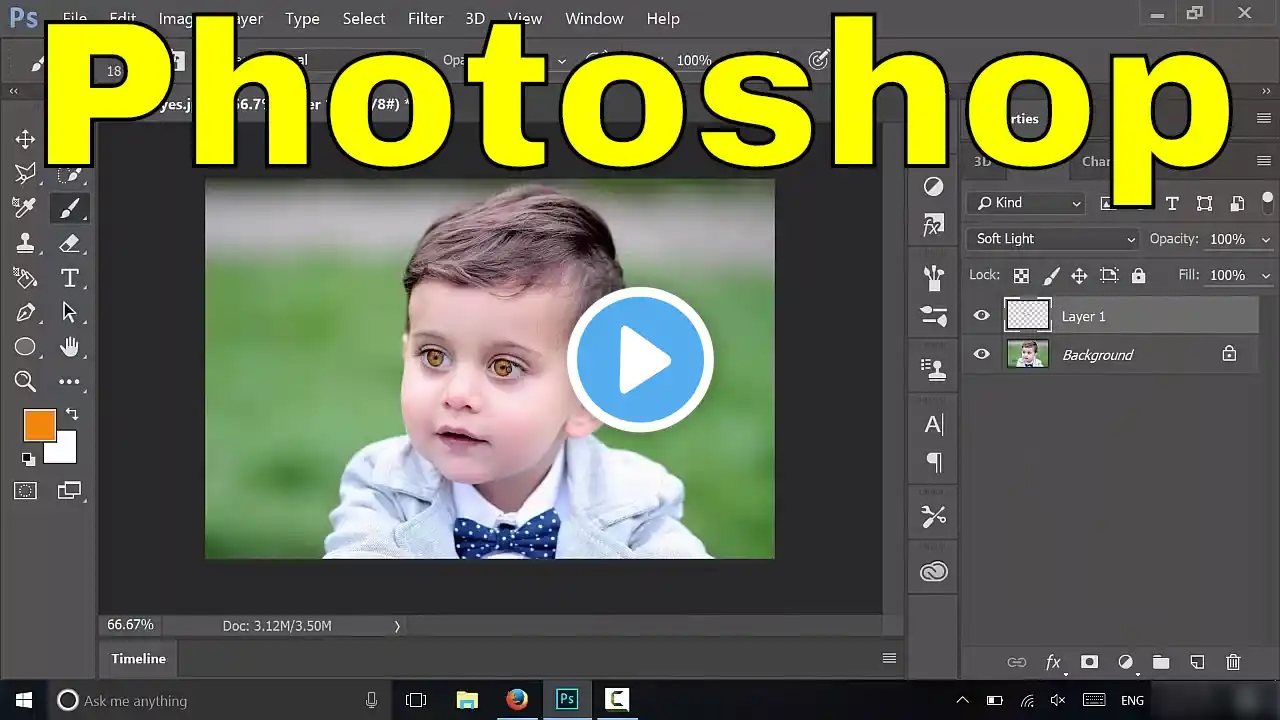This screenshot has height=720, width=1280.
Task: Select the Eyedropper tool
Action: point(25,208)
